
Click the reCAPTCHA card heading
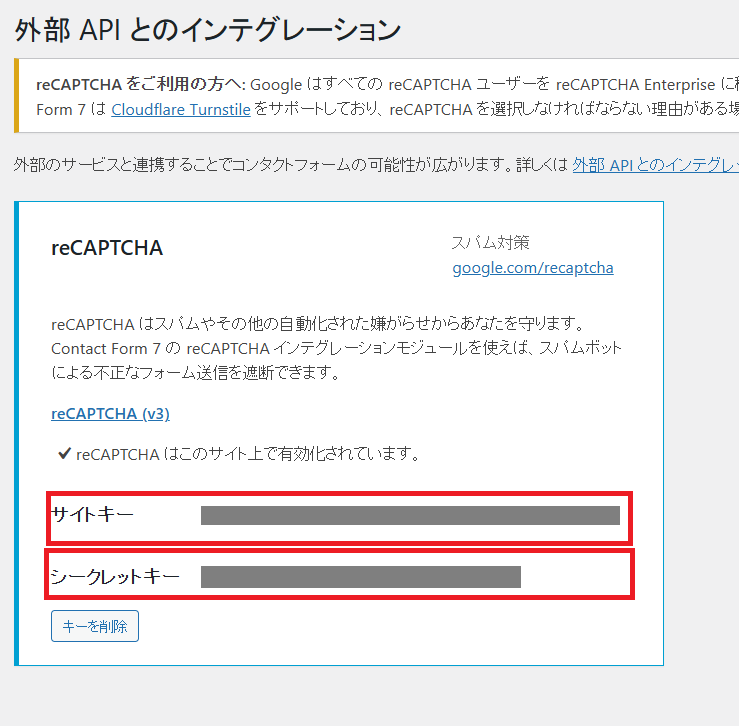tap(107, 248)
